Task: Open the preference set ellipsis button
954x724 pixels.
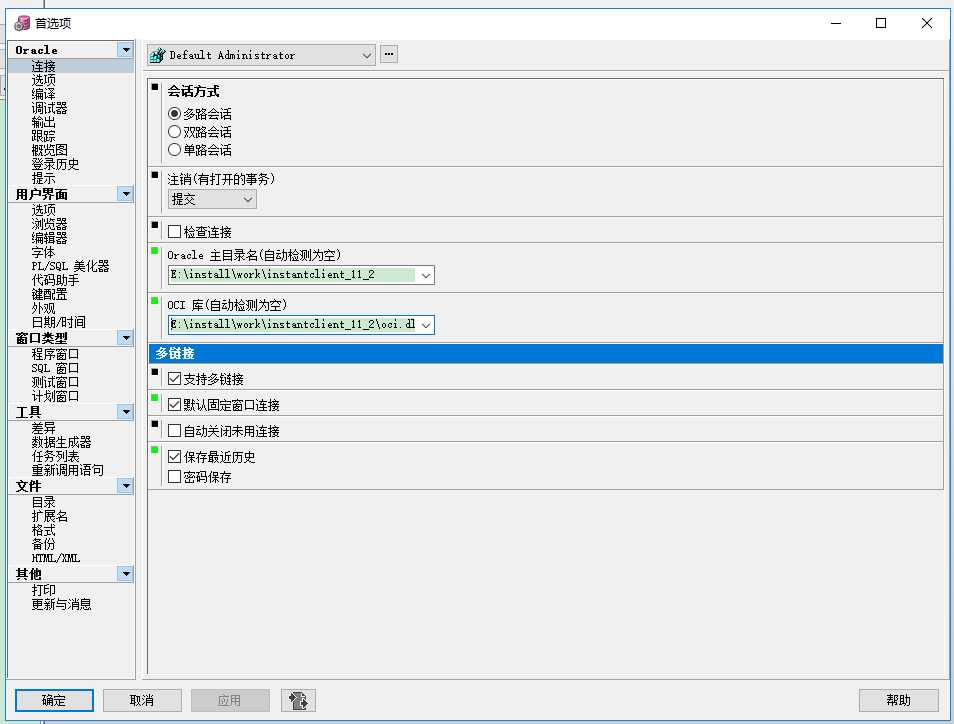Action: point(389,54)
